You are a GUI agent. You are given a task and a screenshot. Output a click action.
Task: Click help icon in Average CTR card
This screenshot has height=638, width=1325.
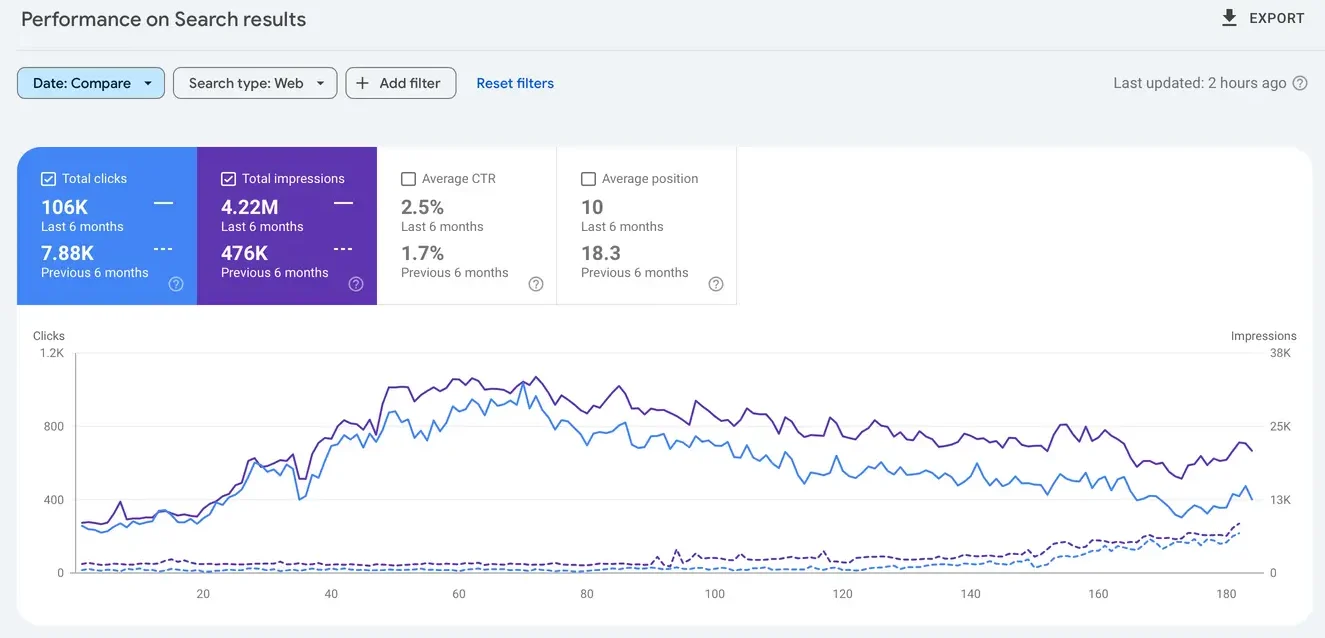tap(536, 284)
